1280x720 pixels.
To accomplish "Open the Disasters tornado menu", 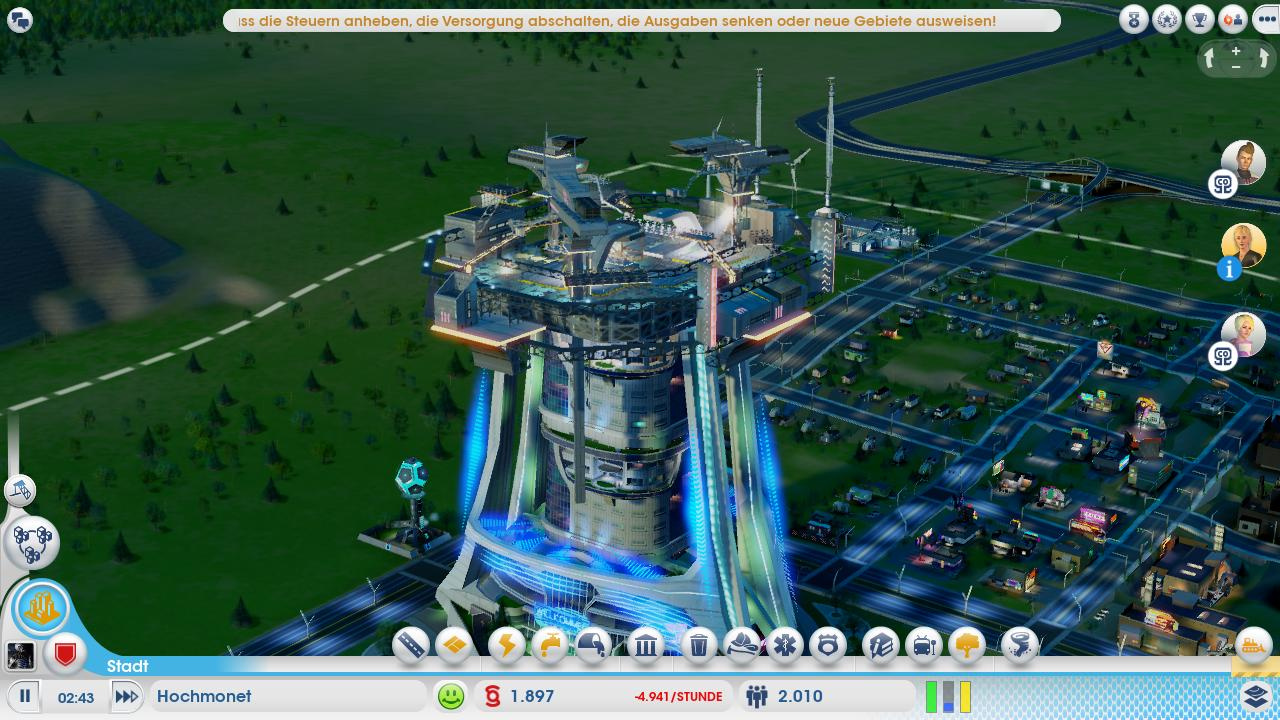I will pos(1020,645).
